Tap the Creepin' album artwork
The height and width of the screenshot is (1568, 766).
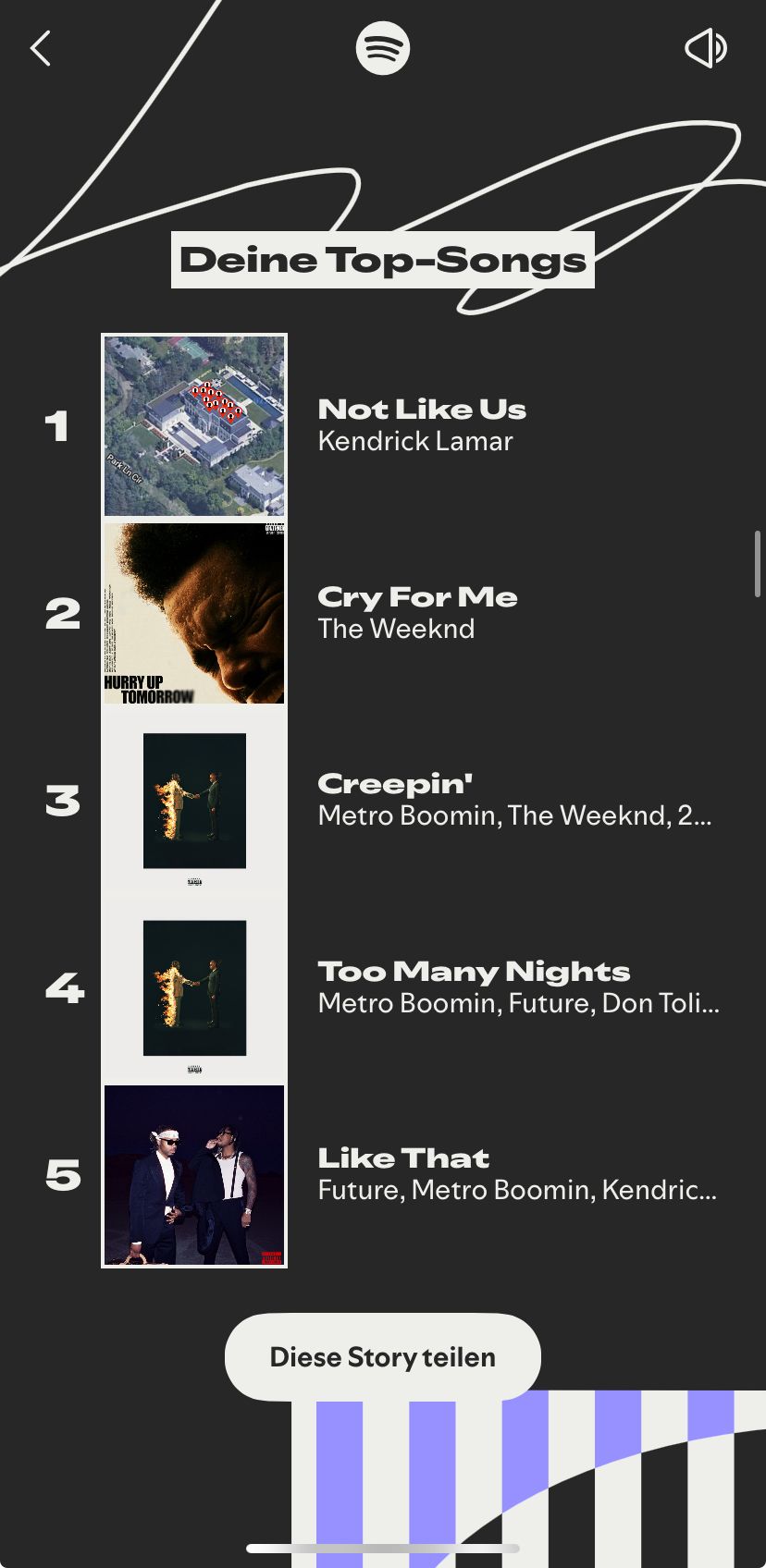point(194,802)
